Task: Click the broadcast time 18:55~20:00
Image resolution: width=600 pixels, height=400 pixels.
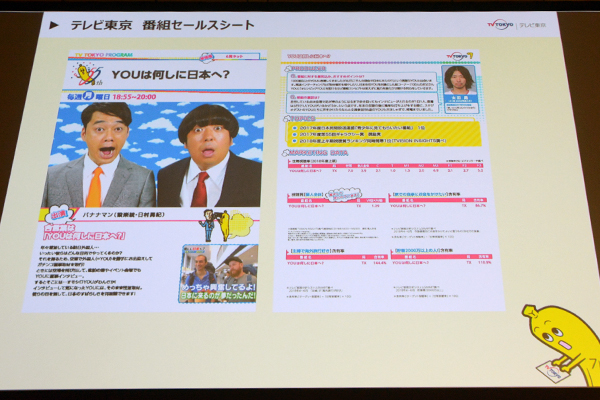Action: tap(134, 97)
